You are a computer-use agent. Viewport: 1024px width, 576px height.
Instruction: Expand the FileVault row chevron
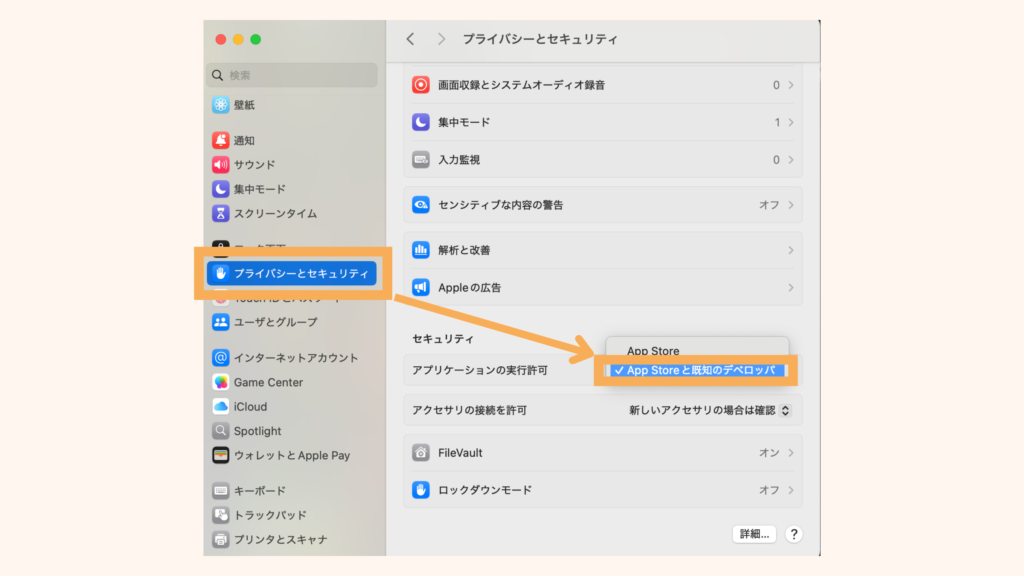coord(789,454)
